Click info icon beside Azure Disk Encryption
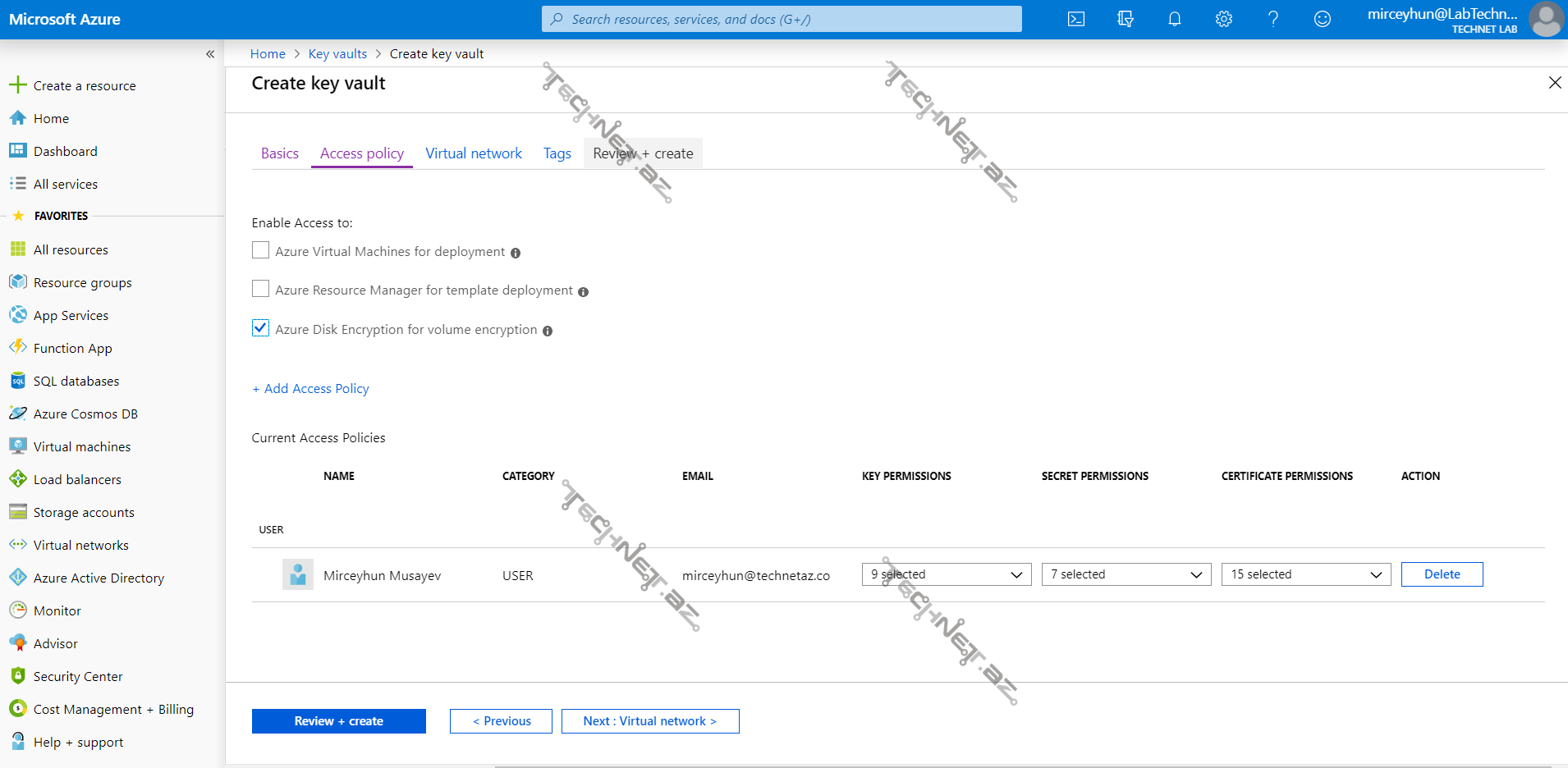1568x768 pixels. point(548,331)
